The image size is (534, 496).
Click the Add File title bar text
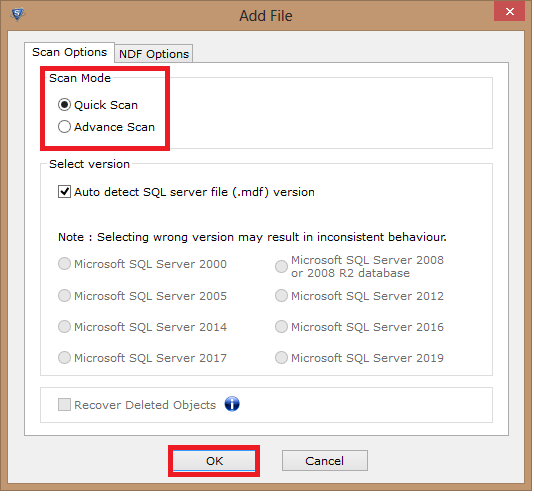[x=266, y=16]
